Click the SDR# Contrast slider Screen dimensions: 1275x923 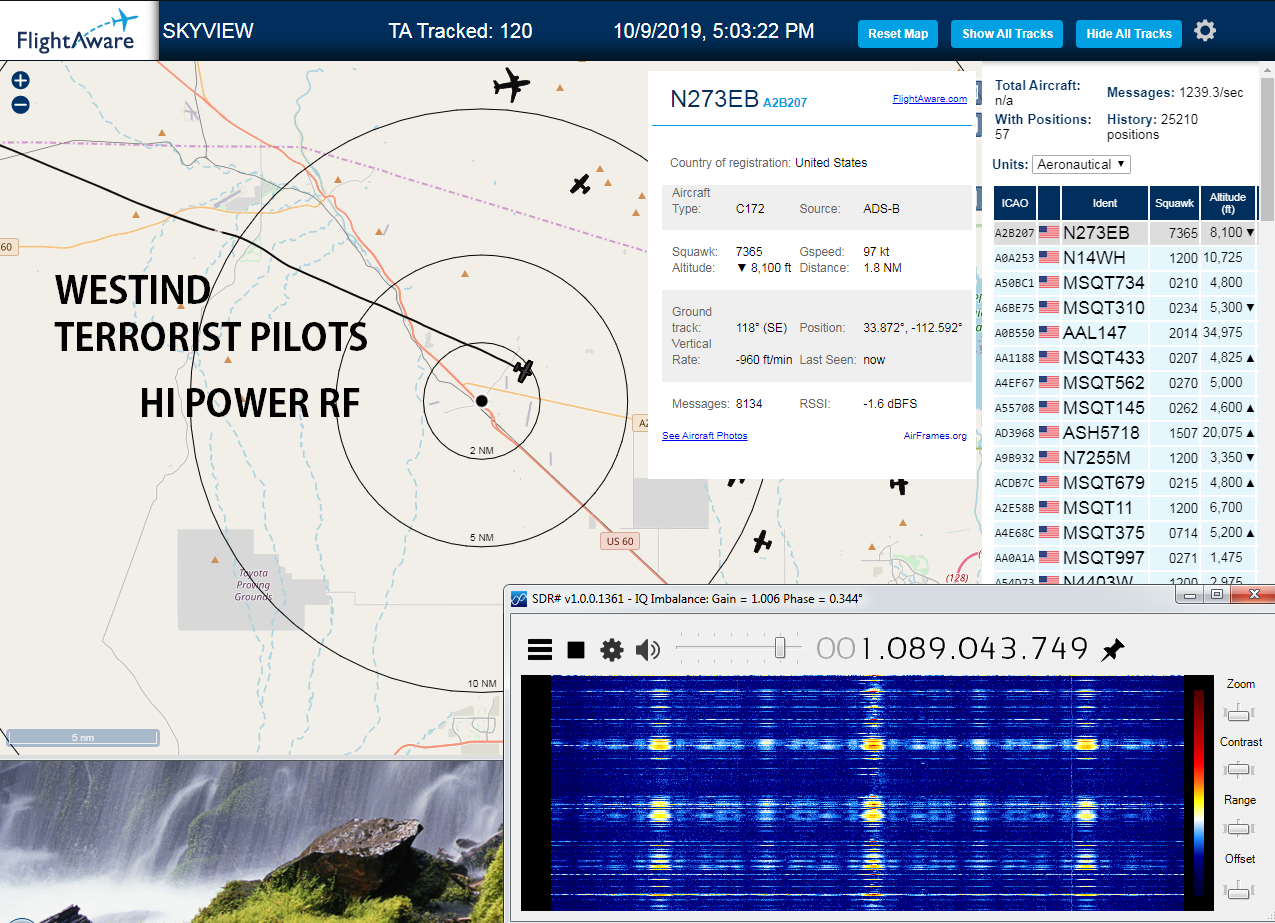[x=1239, y=769]
